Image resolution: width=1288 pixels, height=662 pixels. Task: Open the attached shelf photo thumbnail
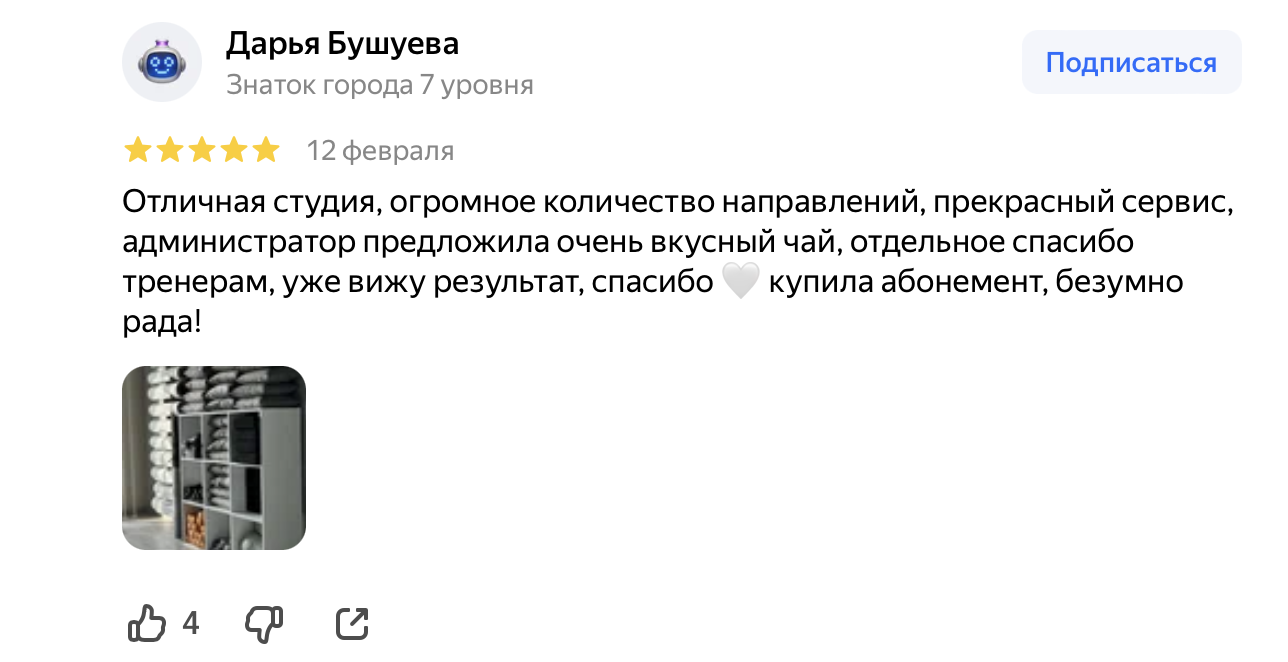click(214, 458)
